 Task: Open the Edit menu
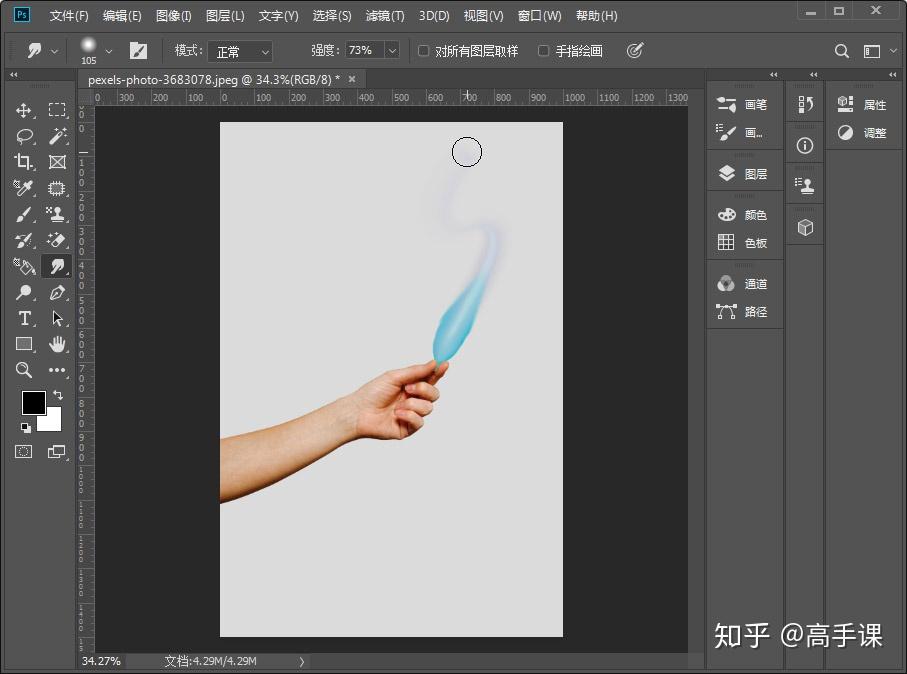tap(121, 16)
